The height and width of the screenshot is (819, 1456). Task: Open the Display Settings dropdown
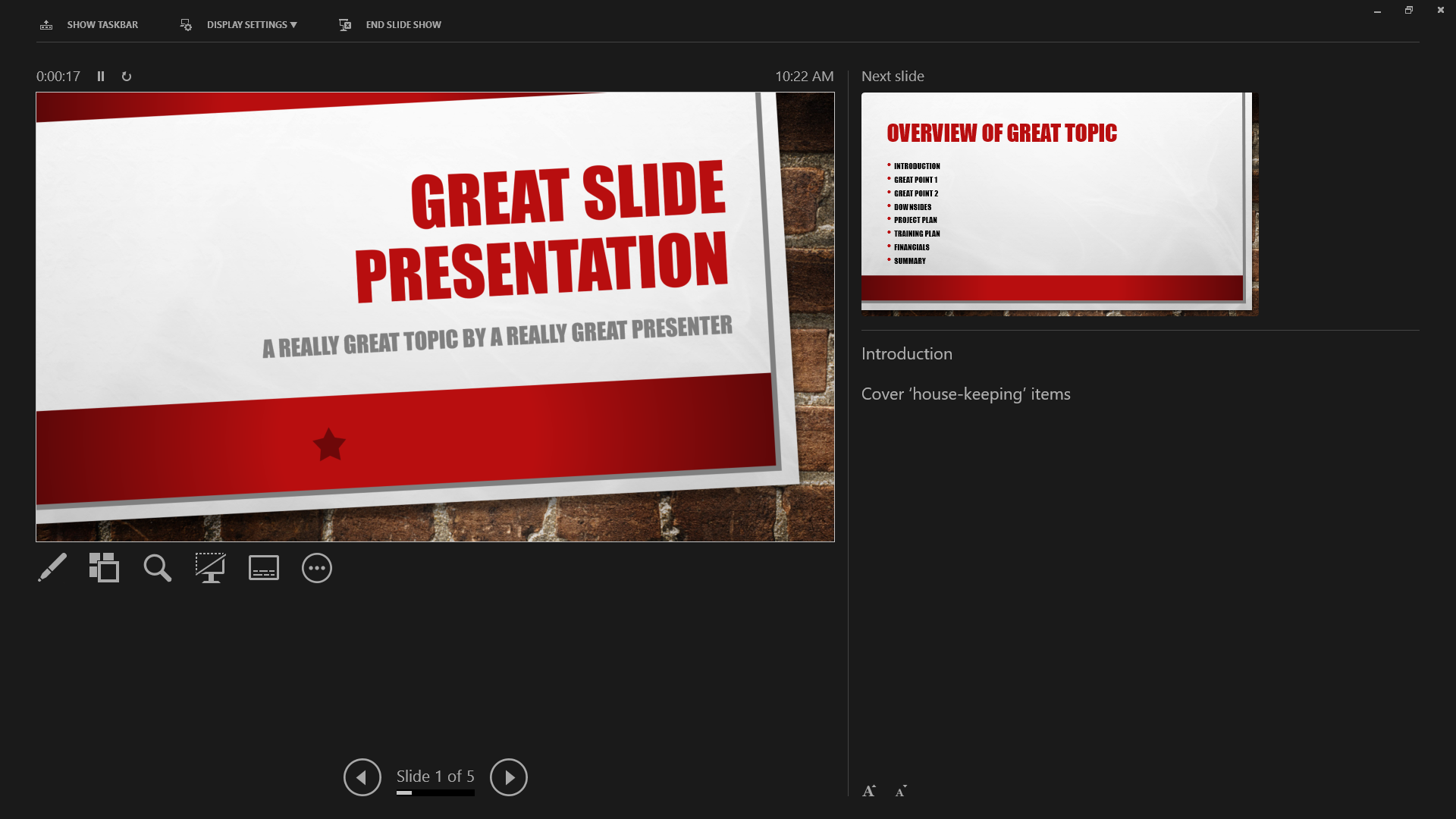[x=238, y=25]
